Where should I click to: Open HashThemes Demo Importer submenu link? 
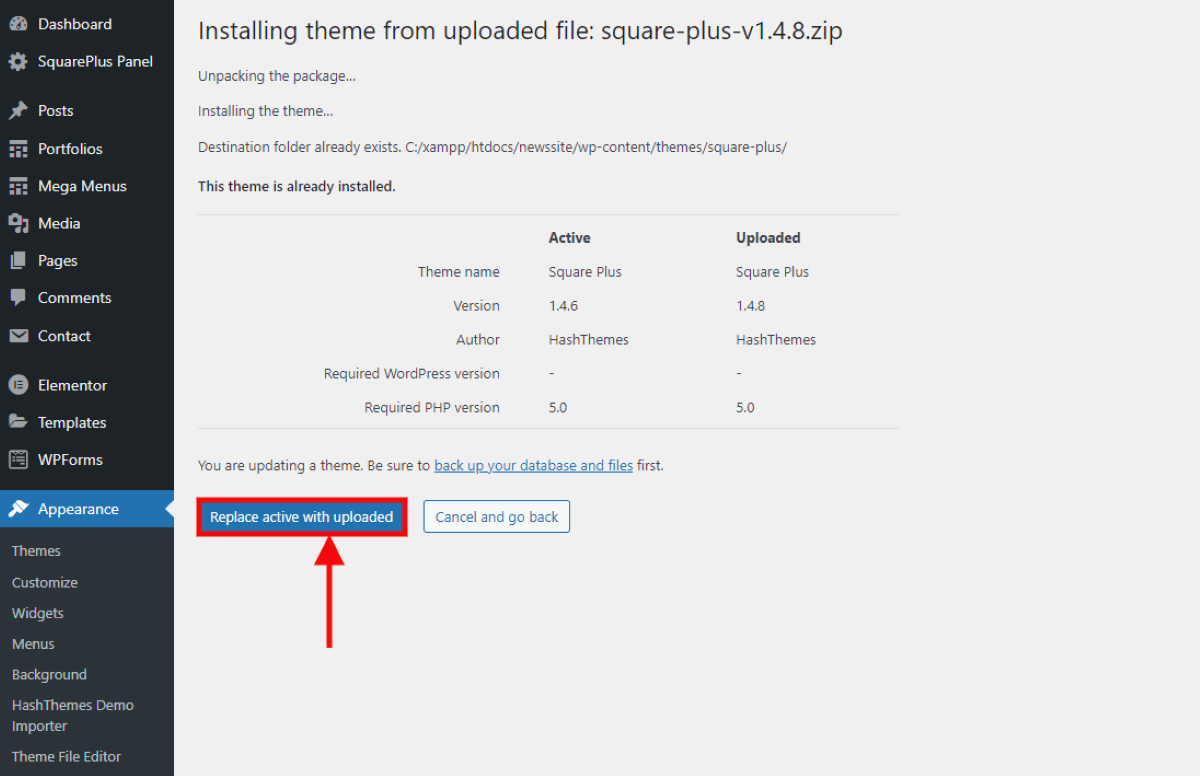point(73,716)
